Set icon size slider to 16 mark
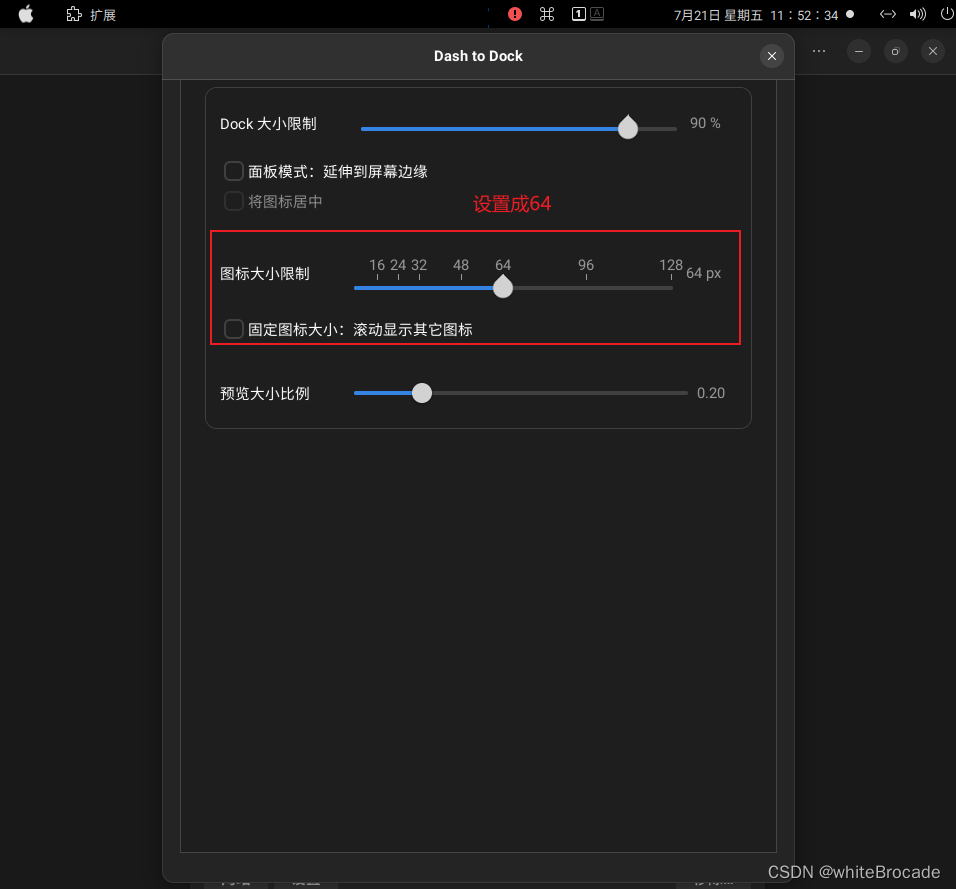The image size is (956, 889). click(x=377, y=288)
